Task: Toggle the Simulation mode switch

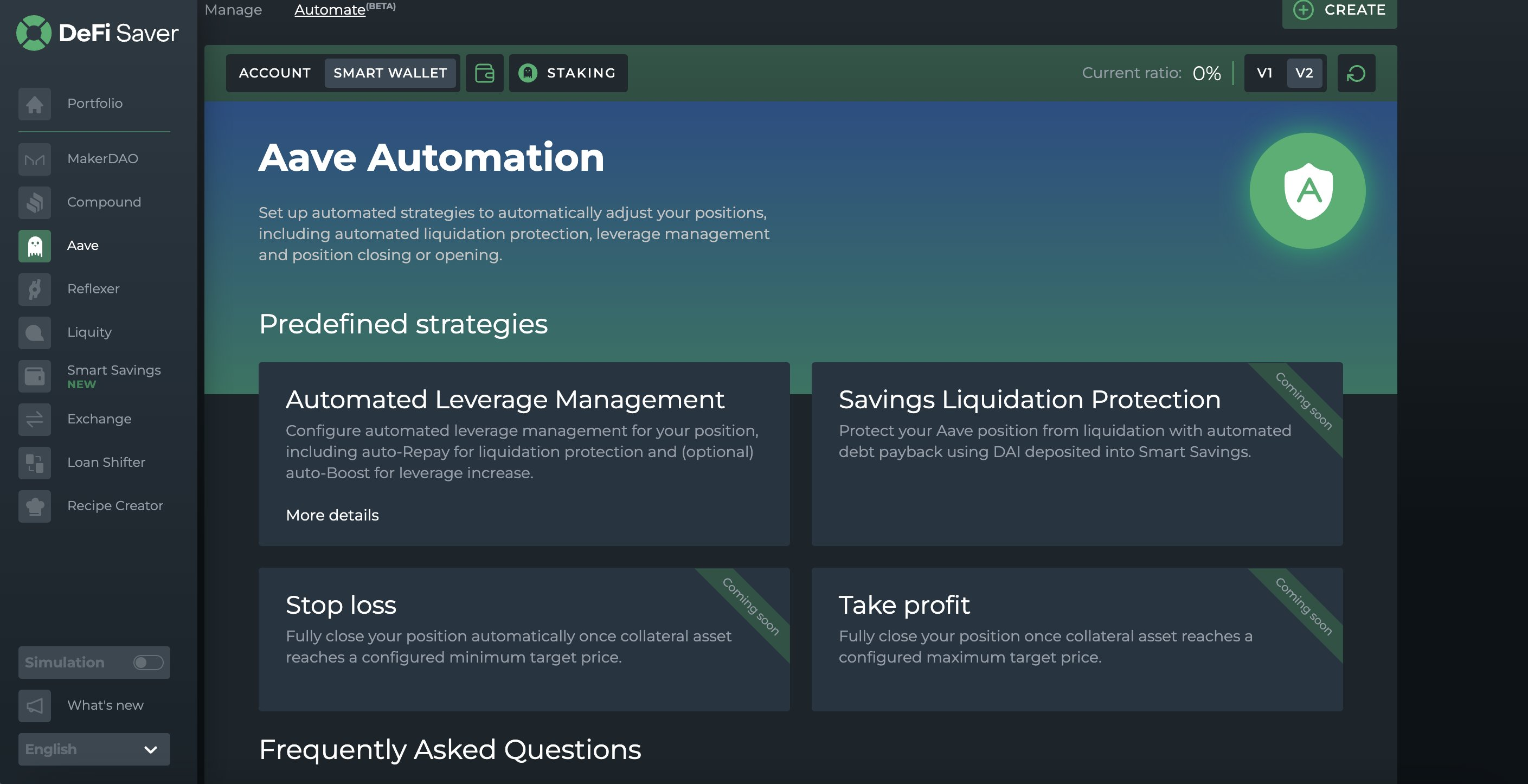Action: coord(147,662)
